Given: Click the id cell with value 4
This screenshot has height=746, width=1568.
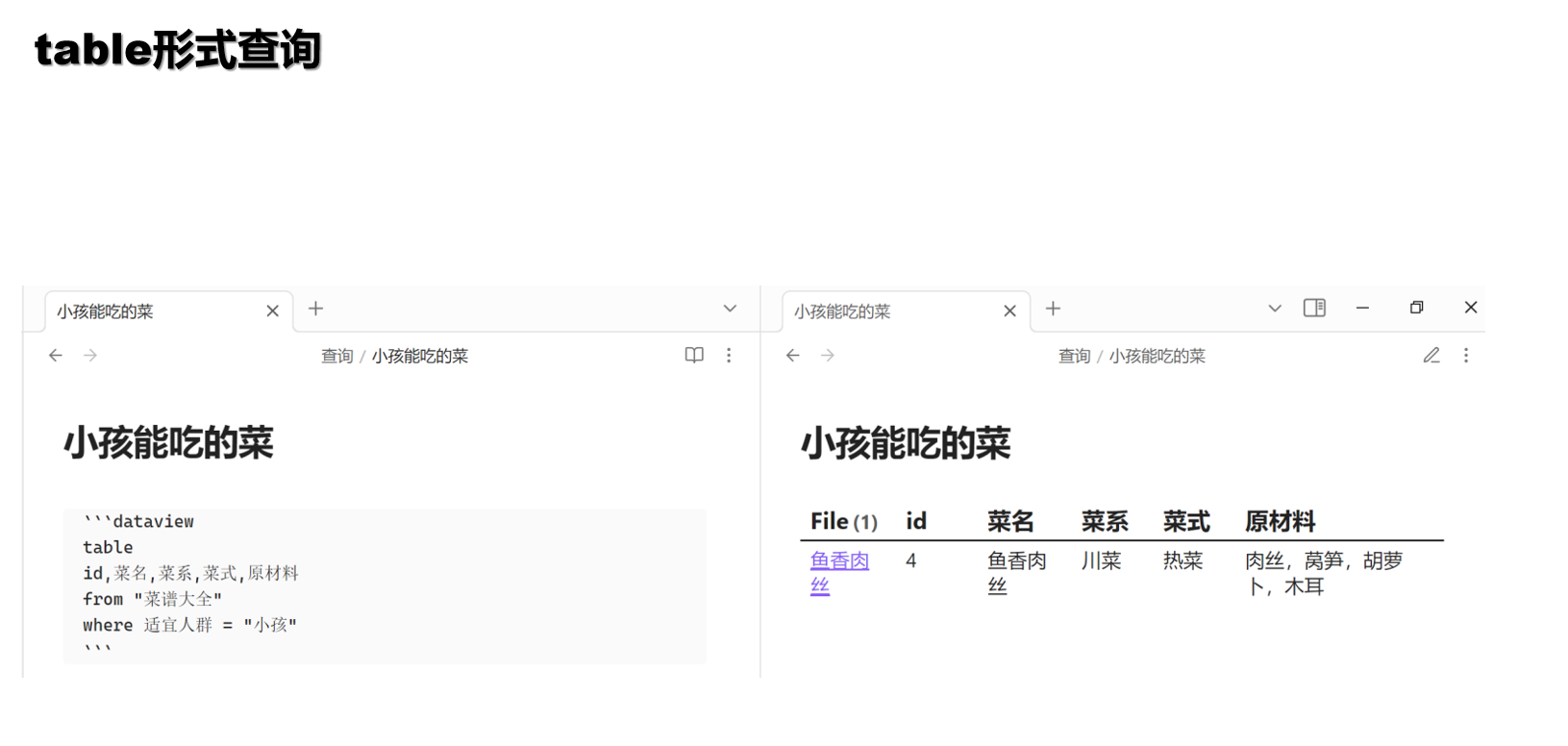Looking at the screenshot, I should tap(911, 560).
